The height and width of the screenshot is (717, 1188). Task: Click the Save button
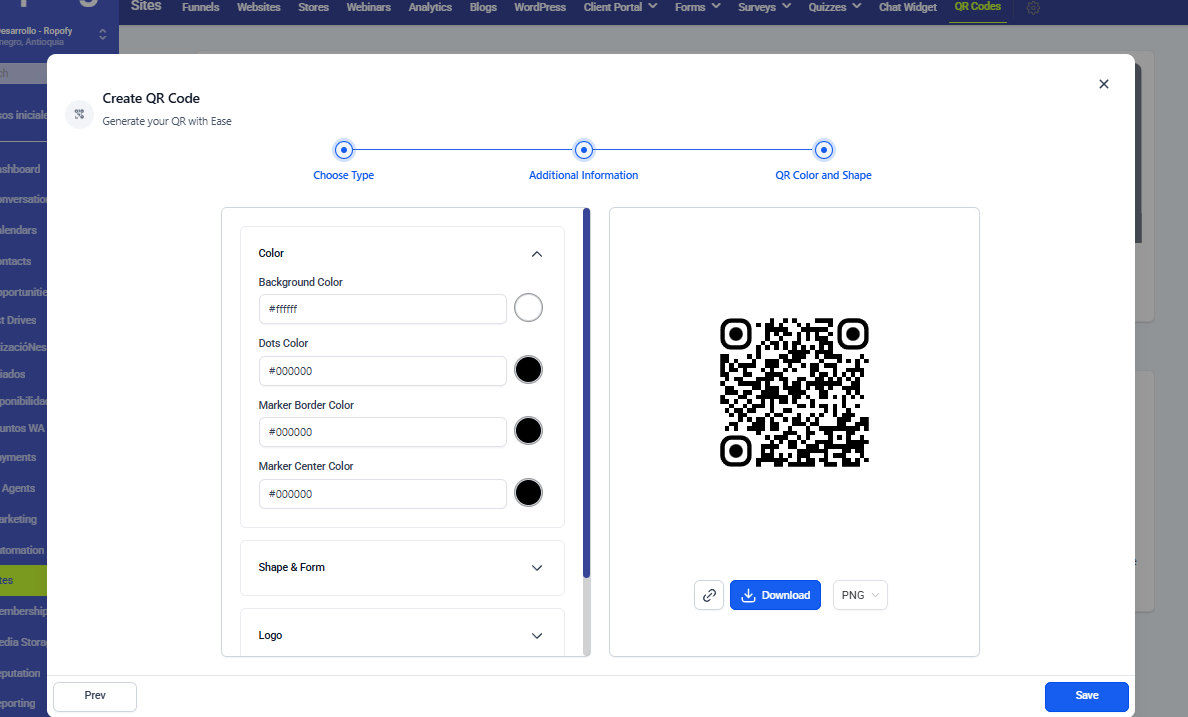[1086, 696]
